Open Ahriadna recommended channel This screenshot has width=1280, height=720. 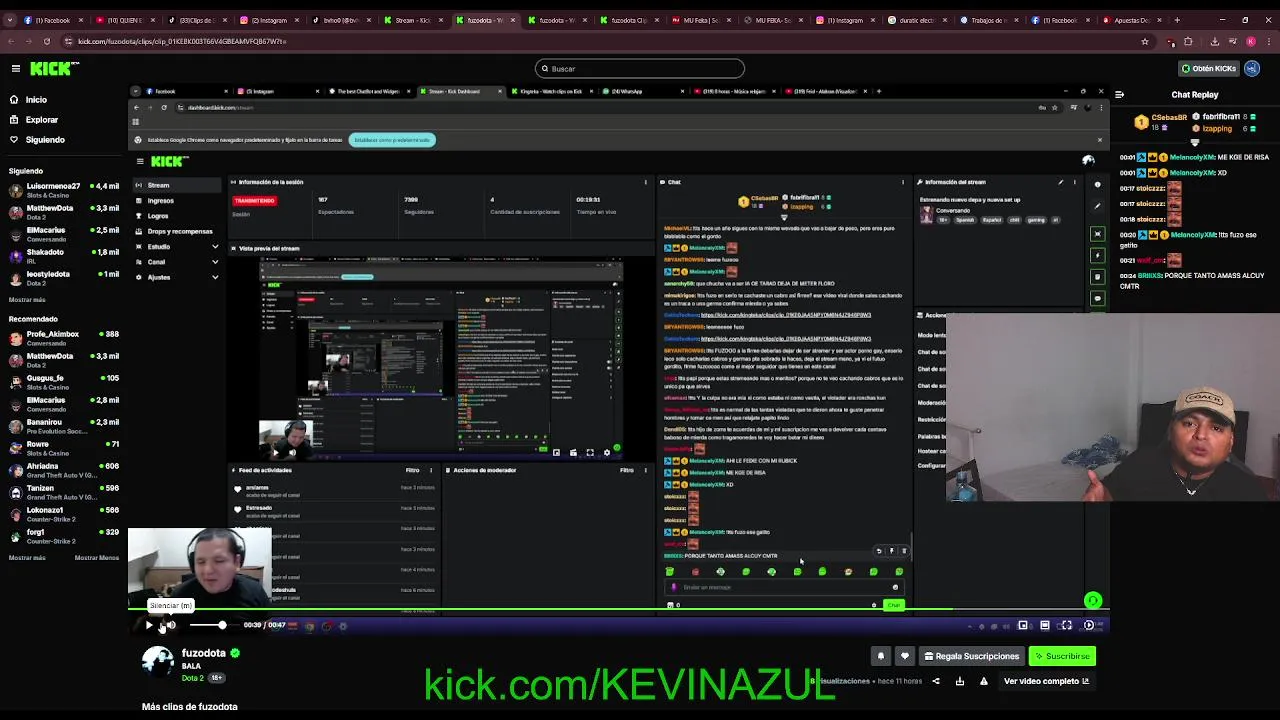coord(64,470)
